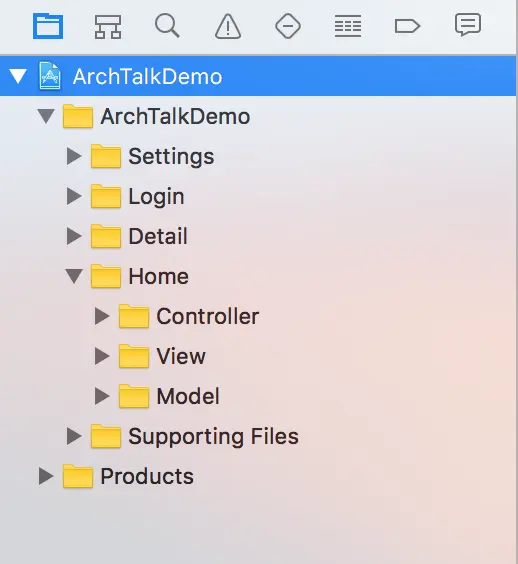Expand the Login folder triangle
518x564 pixels.
(74, 196)
